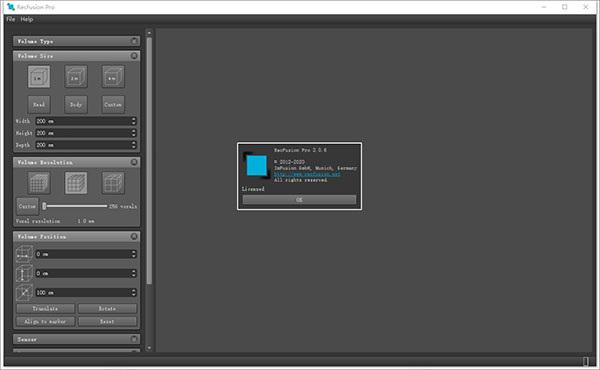Select the 2 m cube volume size

click(x=76, y=77)
